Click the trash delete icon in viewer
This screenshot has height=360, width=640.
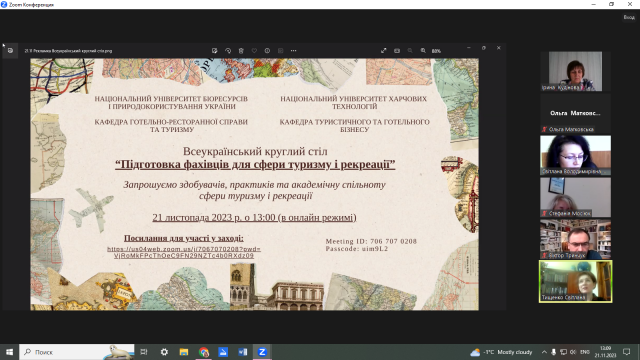pyautogui.click(x=241, y=51)
